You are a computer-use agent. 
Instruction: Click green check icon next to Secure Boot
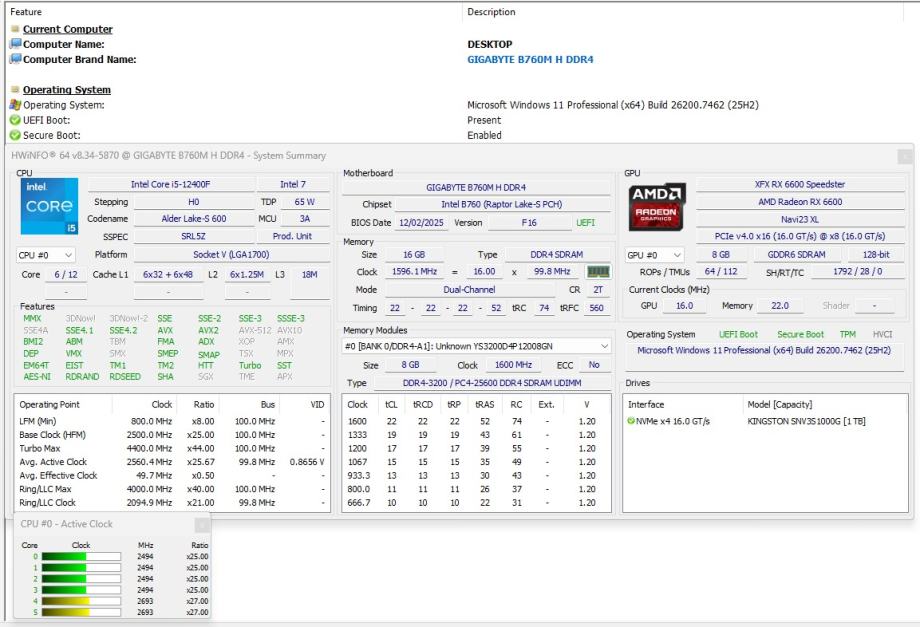(15, 135)
